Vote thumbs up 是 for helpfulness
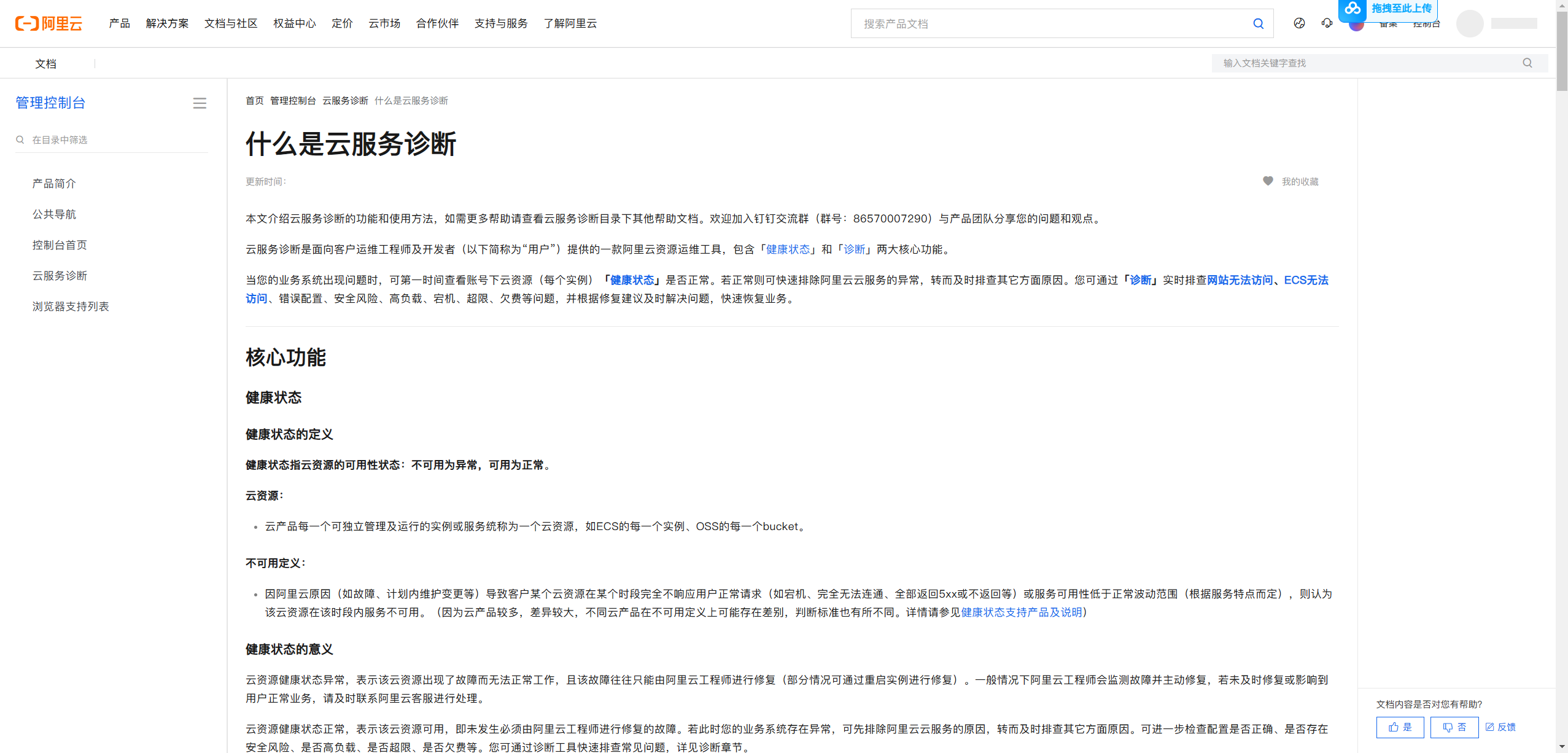Image resolution: width=1568 pixels, height=753 pixels. 1400,727
